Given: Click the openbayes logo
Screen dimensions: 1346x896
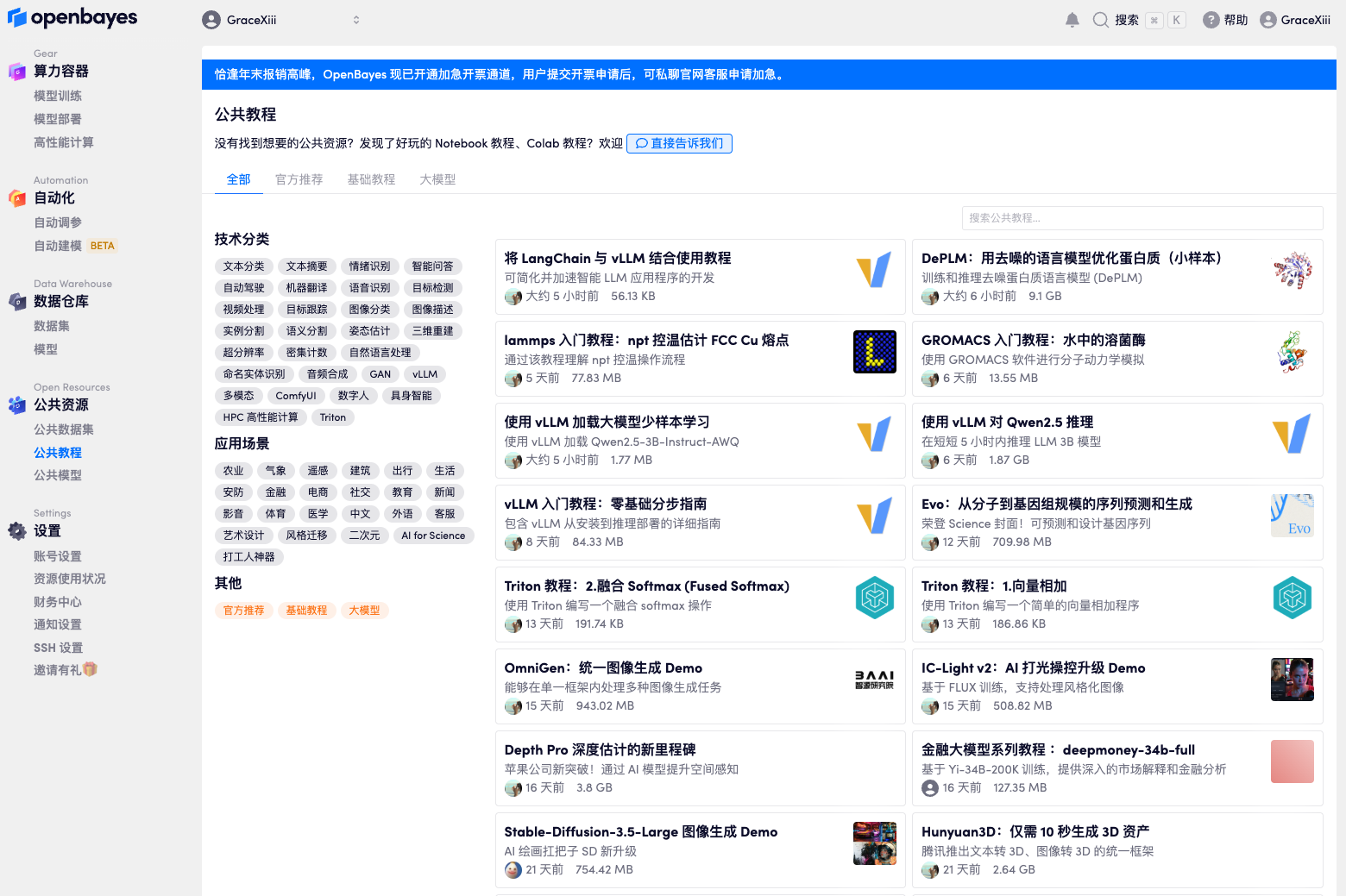Looking at the screenshot, I should (x=72, y=18).
